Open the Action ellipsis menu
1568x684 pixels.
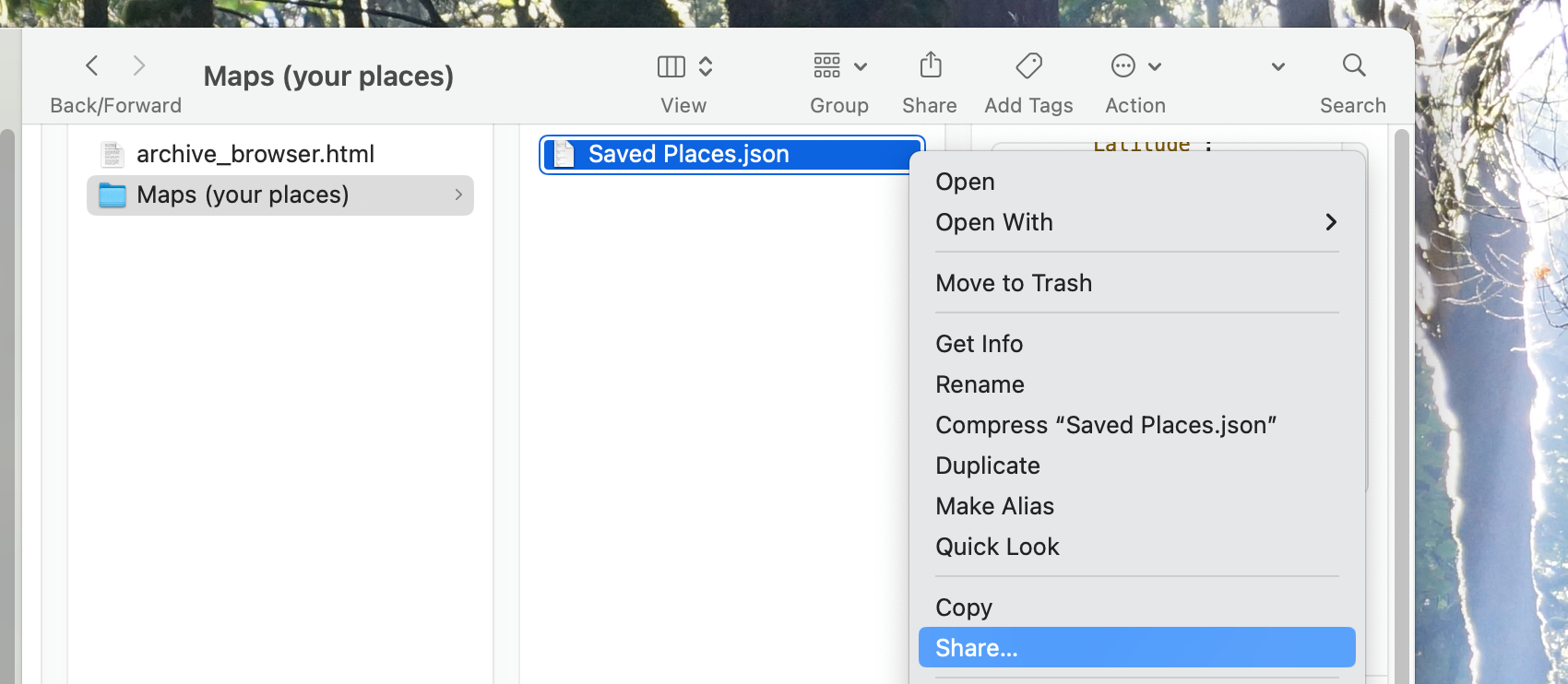pyautogui.click(x=1122, y=65)
